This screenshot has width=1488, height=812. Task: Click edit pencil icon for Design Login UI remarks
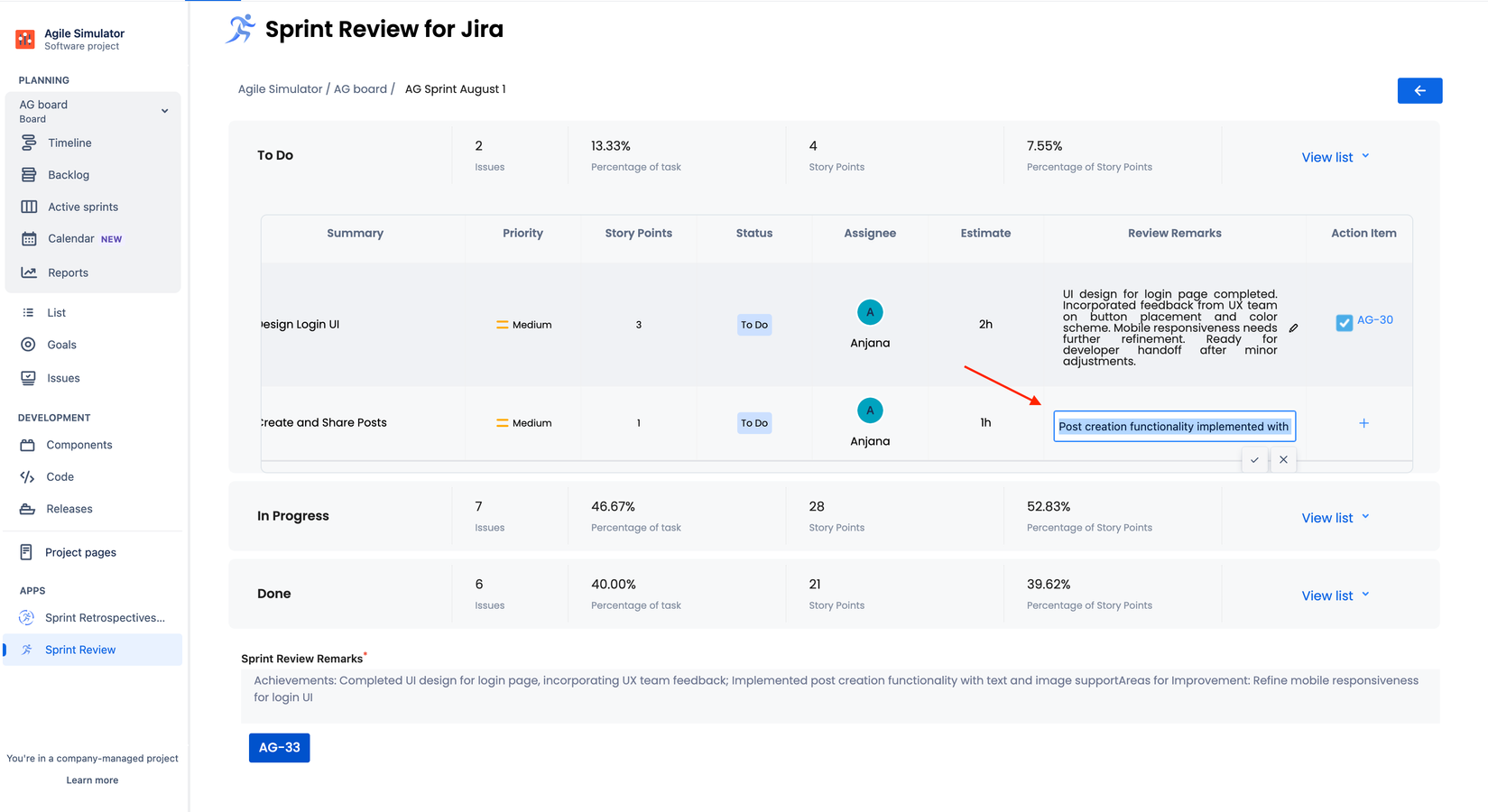point(1293,328)
